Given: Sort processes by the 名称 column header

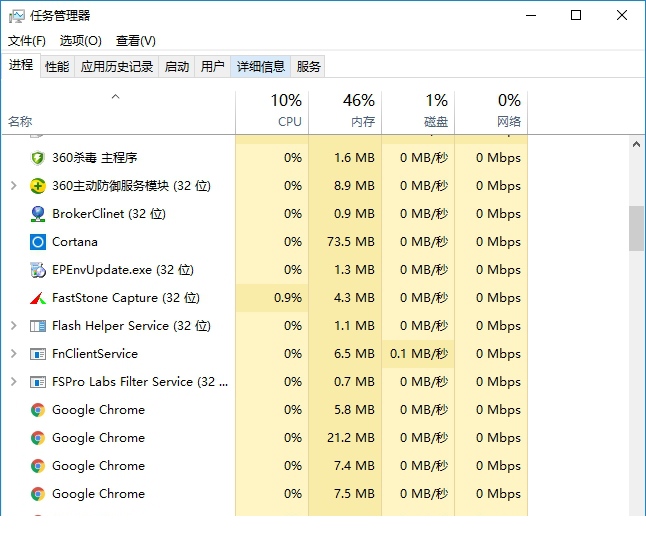Looking at the screenshot, I should 118,112.
